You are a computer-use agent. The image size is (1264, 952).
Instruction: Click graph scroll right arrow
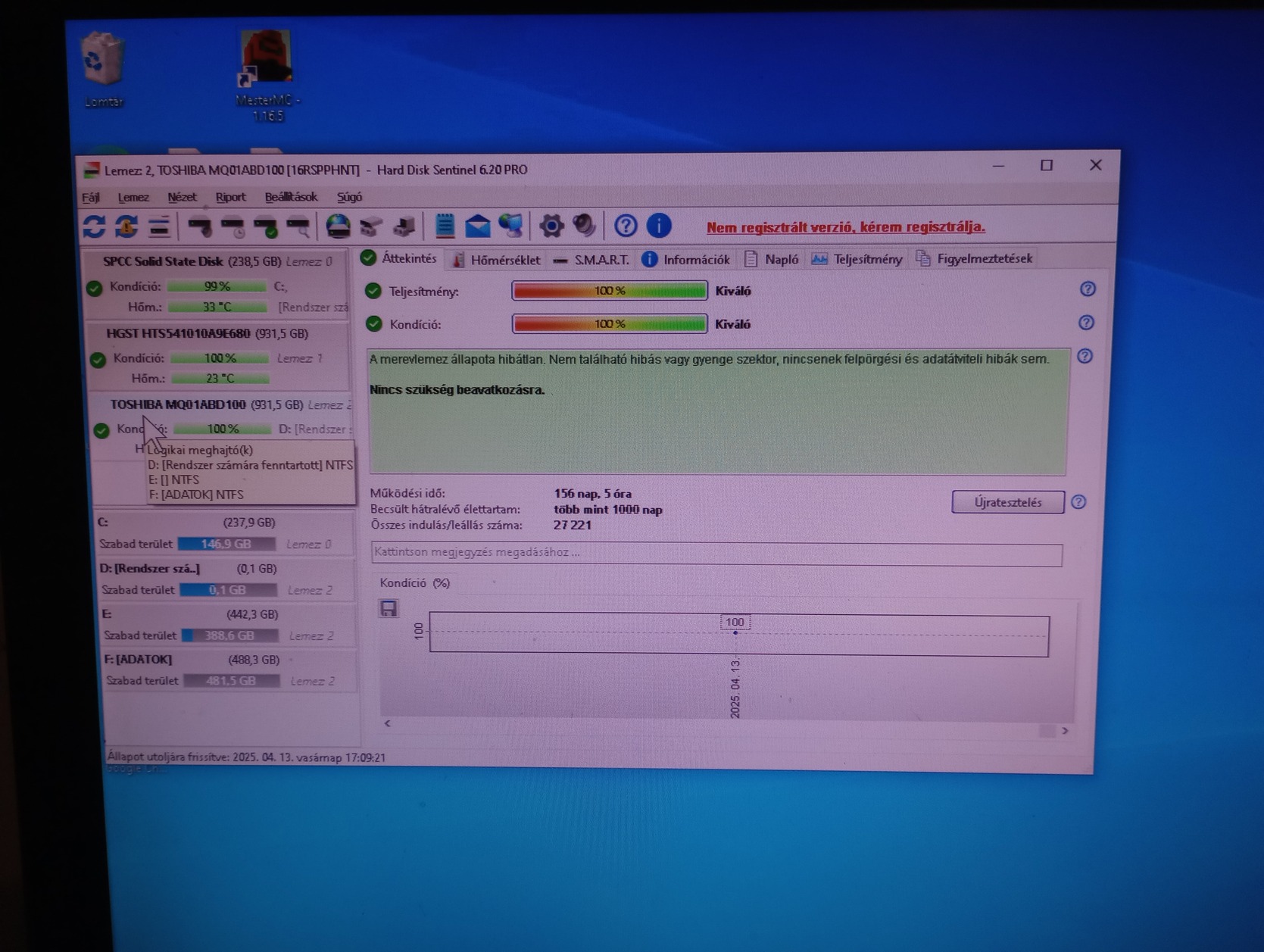pos(1065,731)
